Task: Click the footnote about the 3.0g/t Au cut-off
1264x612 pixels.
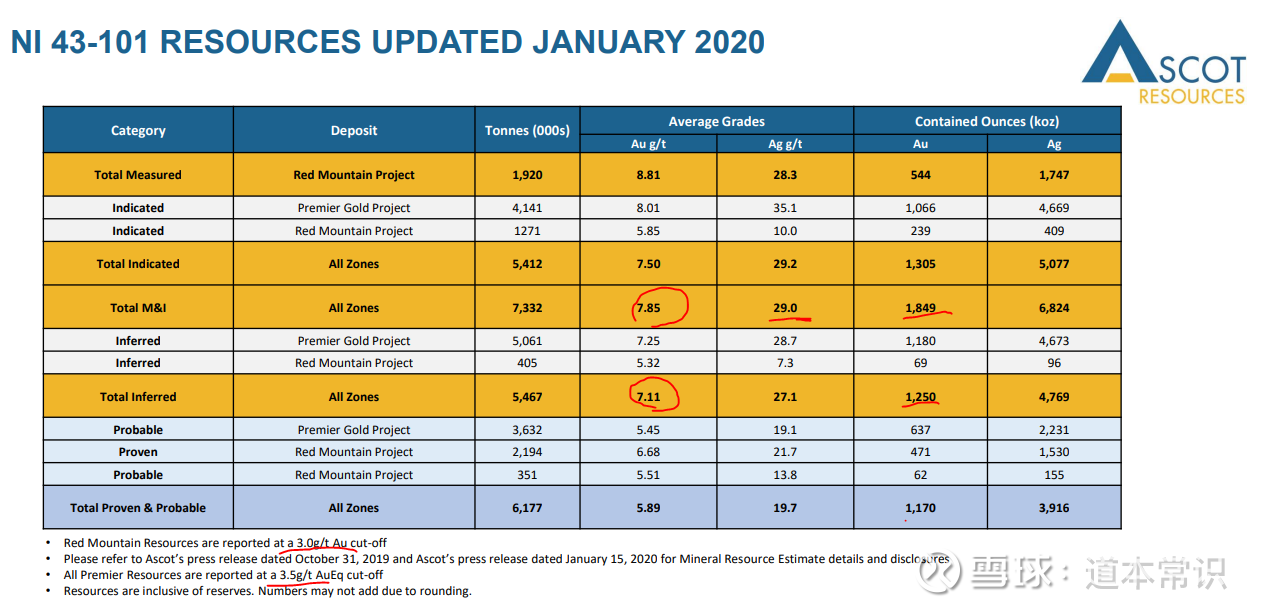Action: 225,543
